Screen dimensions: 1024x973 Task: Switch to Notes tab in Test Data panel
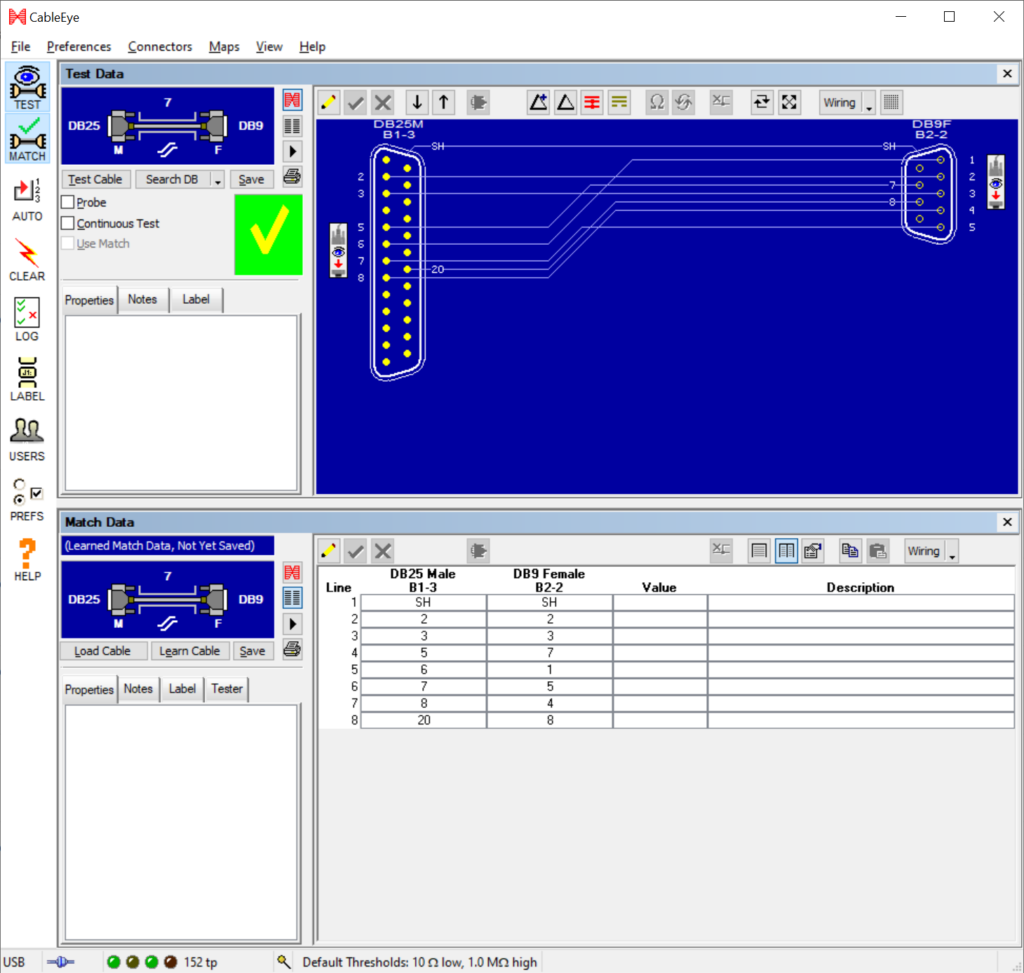[x=142, y=300]
